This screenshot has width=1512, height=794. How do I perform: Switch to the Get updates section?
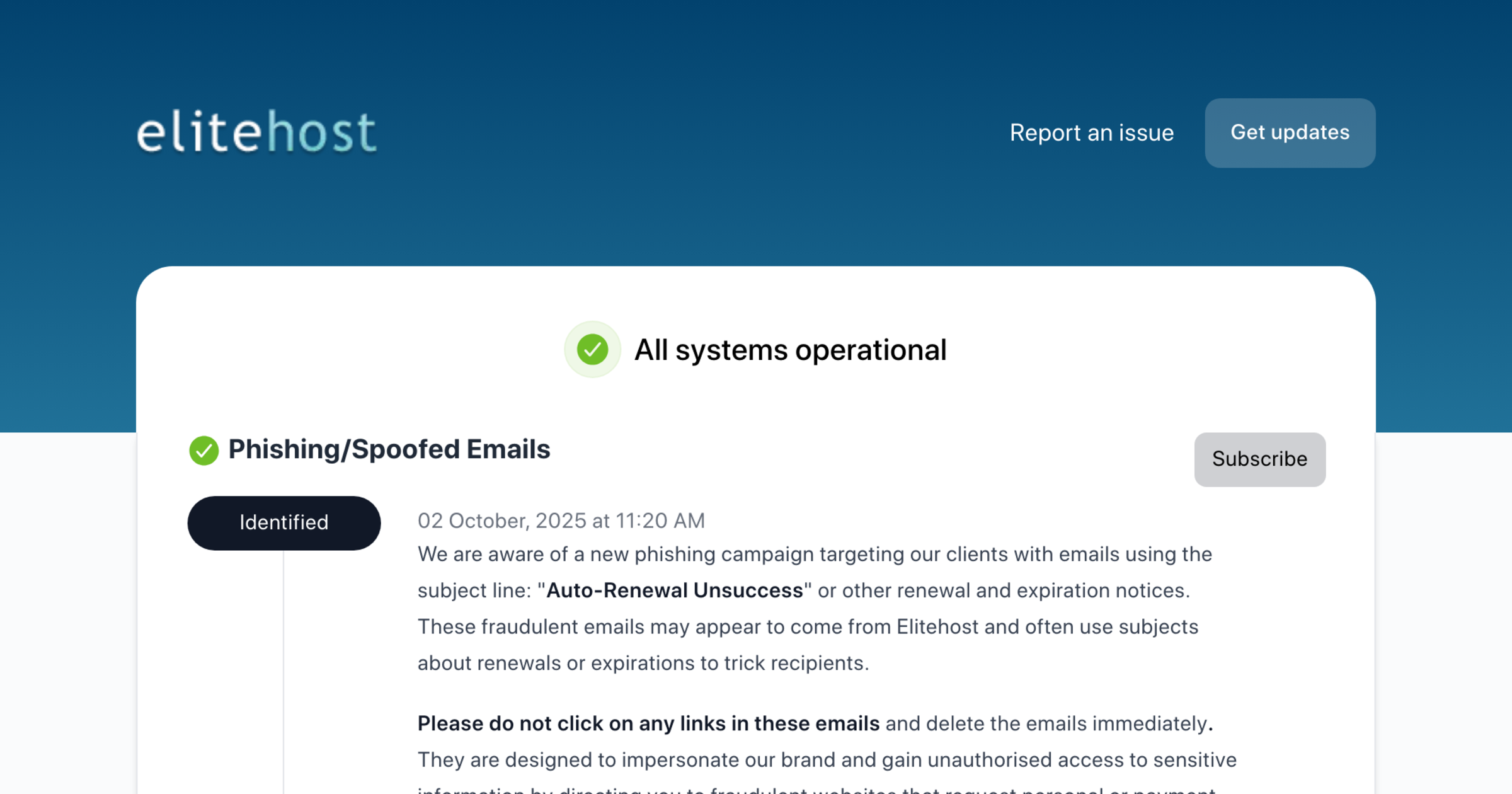click(1290, 133)
